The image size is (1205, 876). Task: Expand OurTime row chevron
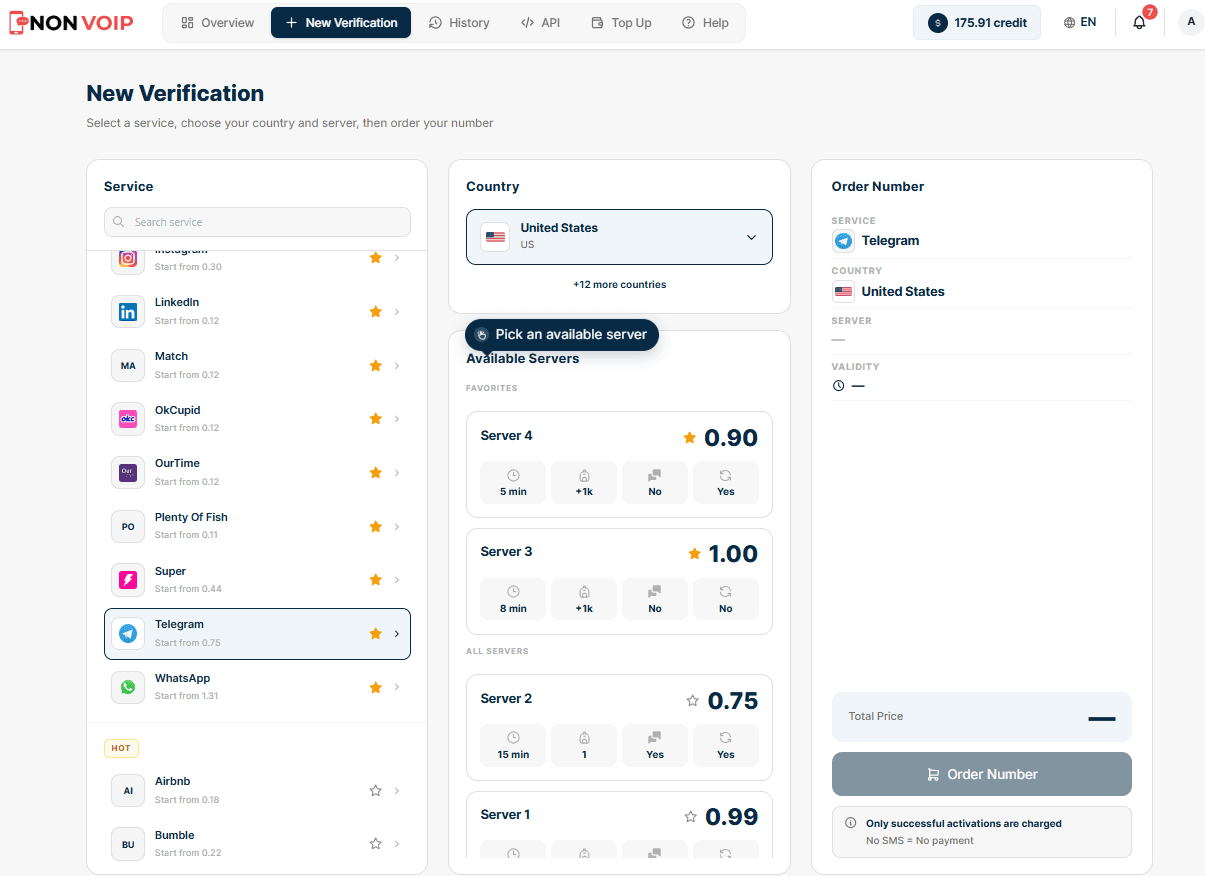coord(397,472)
